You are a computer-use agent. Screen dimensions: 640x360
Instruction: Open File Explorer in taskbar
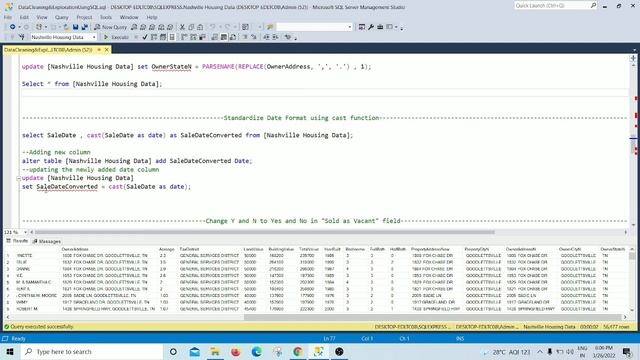point(215,351)
